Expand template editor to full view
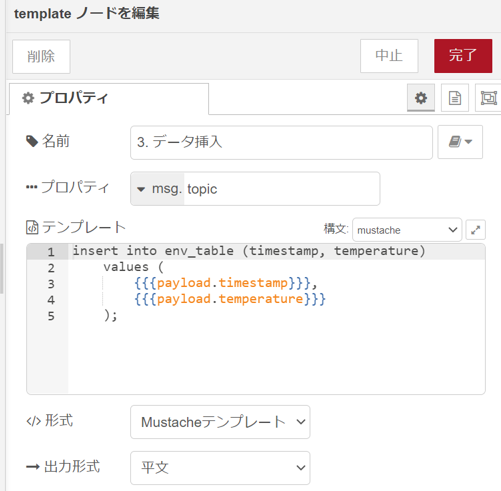This screenshot has height=491, width=501. point(475,230)
